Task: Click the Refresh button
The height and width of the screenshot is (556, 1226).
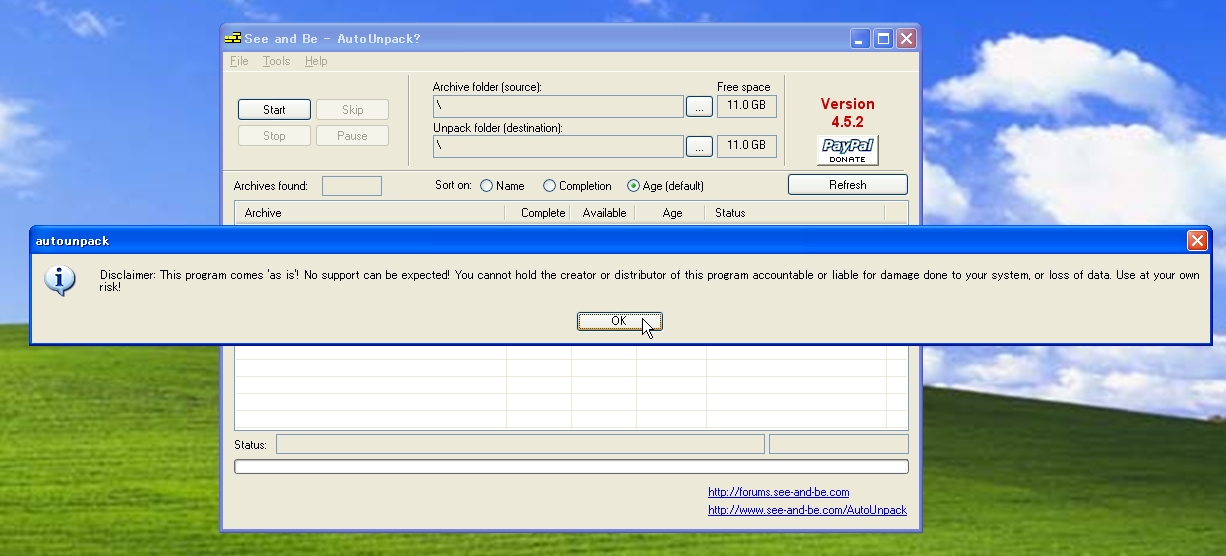Action: coord(847,185)
